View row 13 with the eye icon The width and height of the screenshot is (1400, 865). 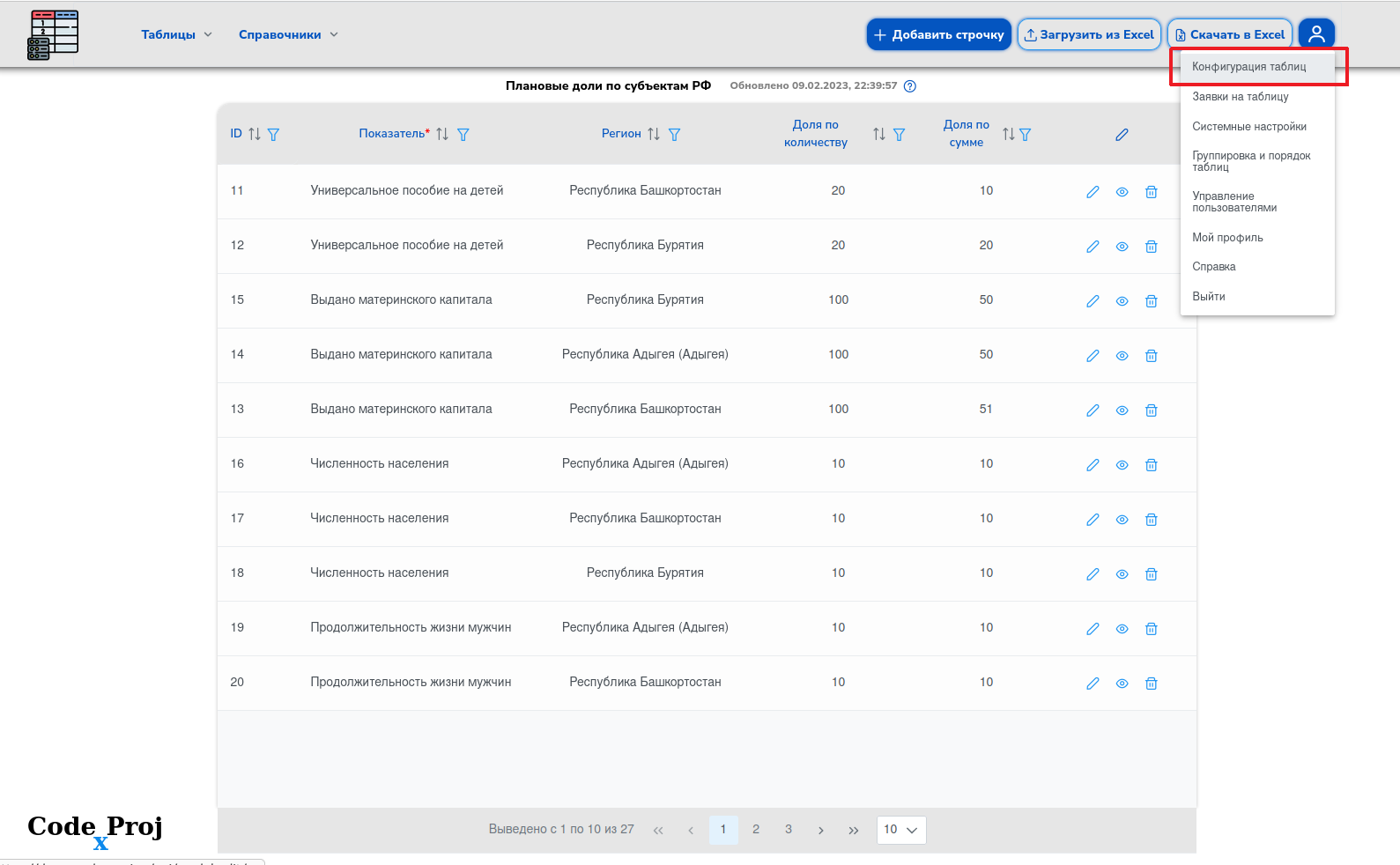point(1122,410)
